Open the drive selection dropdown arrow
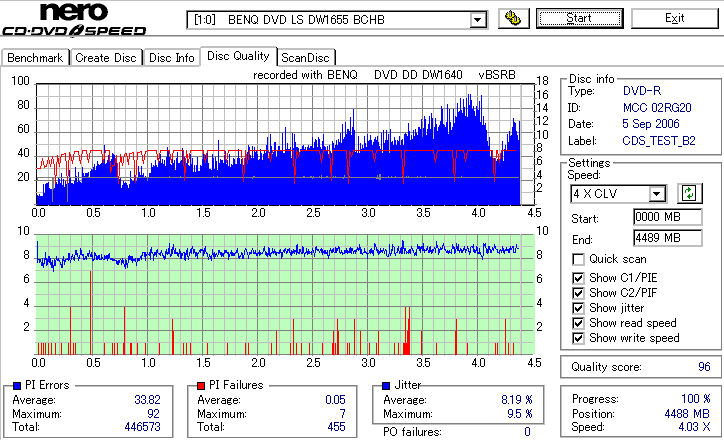Viewport: 724px width, 441px height. click(477, 20)
